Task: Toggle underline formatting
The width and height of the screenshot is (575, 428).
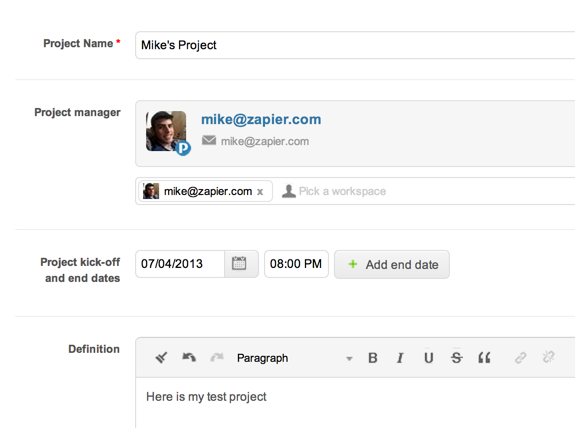Action: (x=428, y=358)
